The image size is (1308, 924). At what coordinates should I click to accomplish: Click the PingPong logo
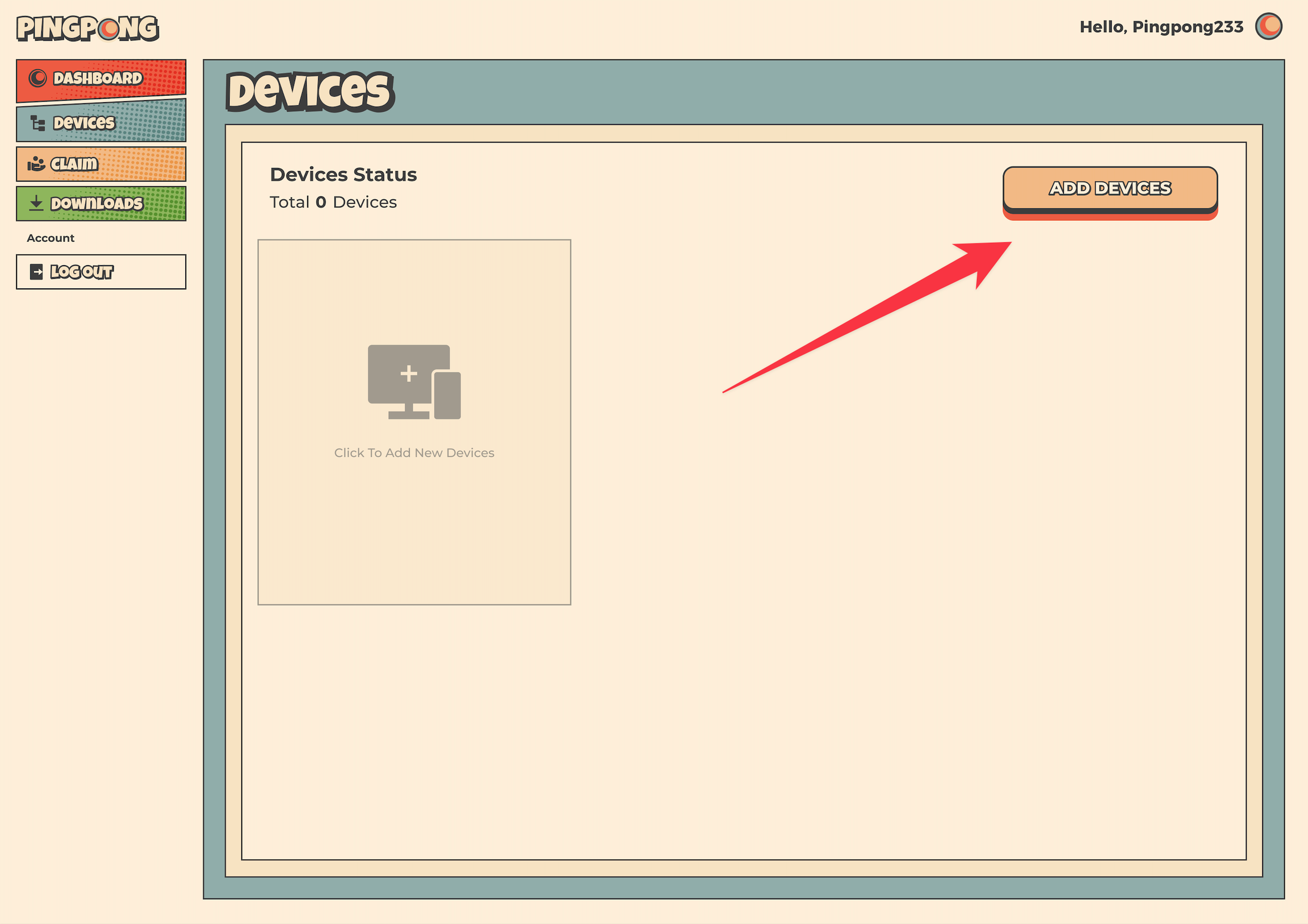(x=88, y=28)
